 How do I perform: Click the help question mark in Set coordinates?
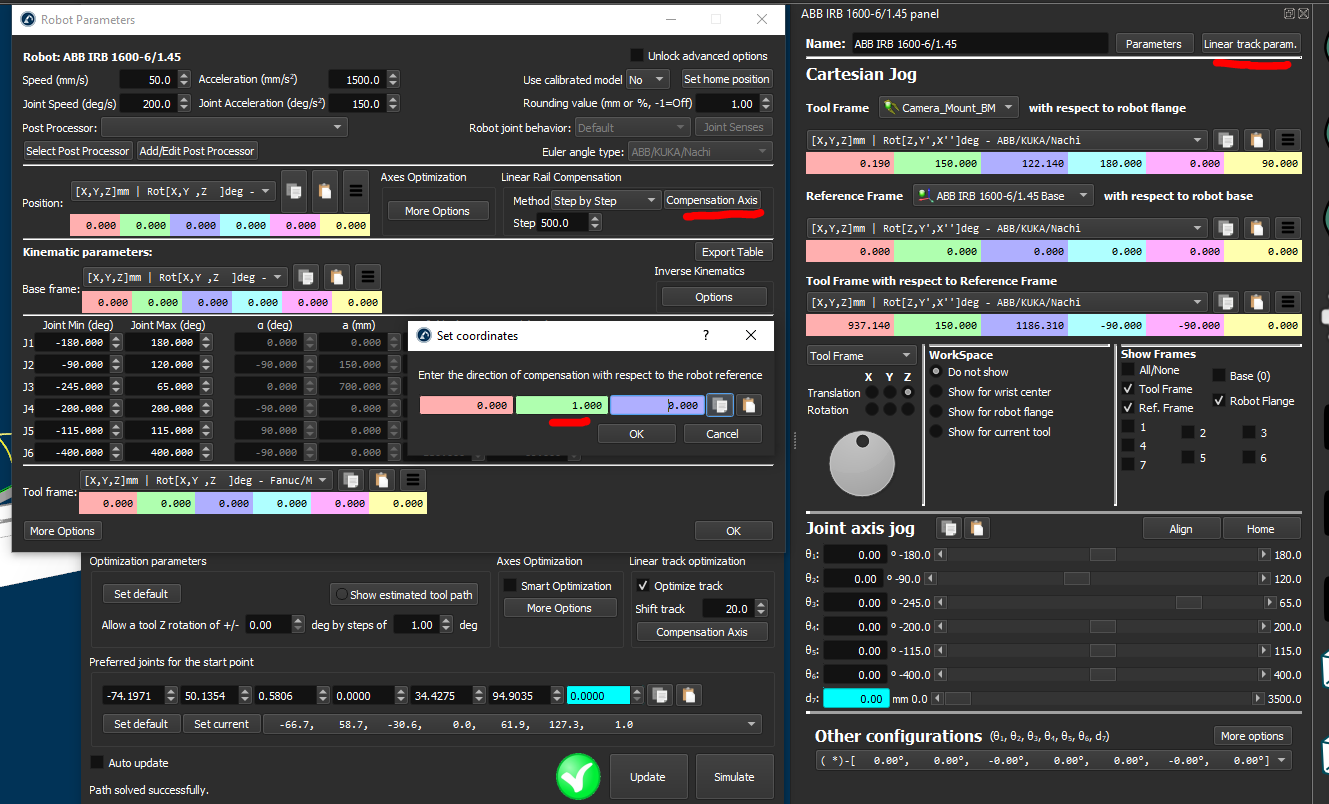click(x=706, y=336)
